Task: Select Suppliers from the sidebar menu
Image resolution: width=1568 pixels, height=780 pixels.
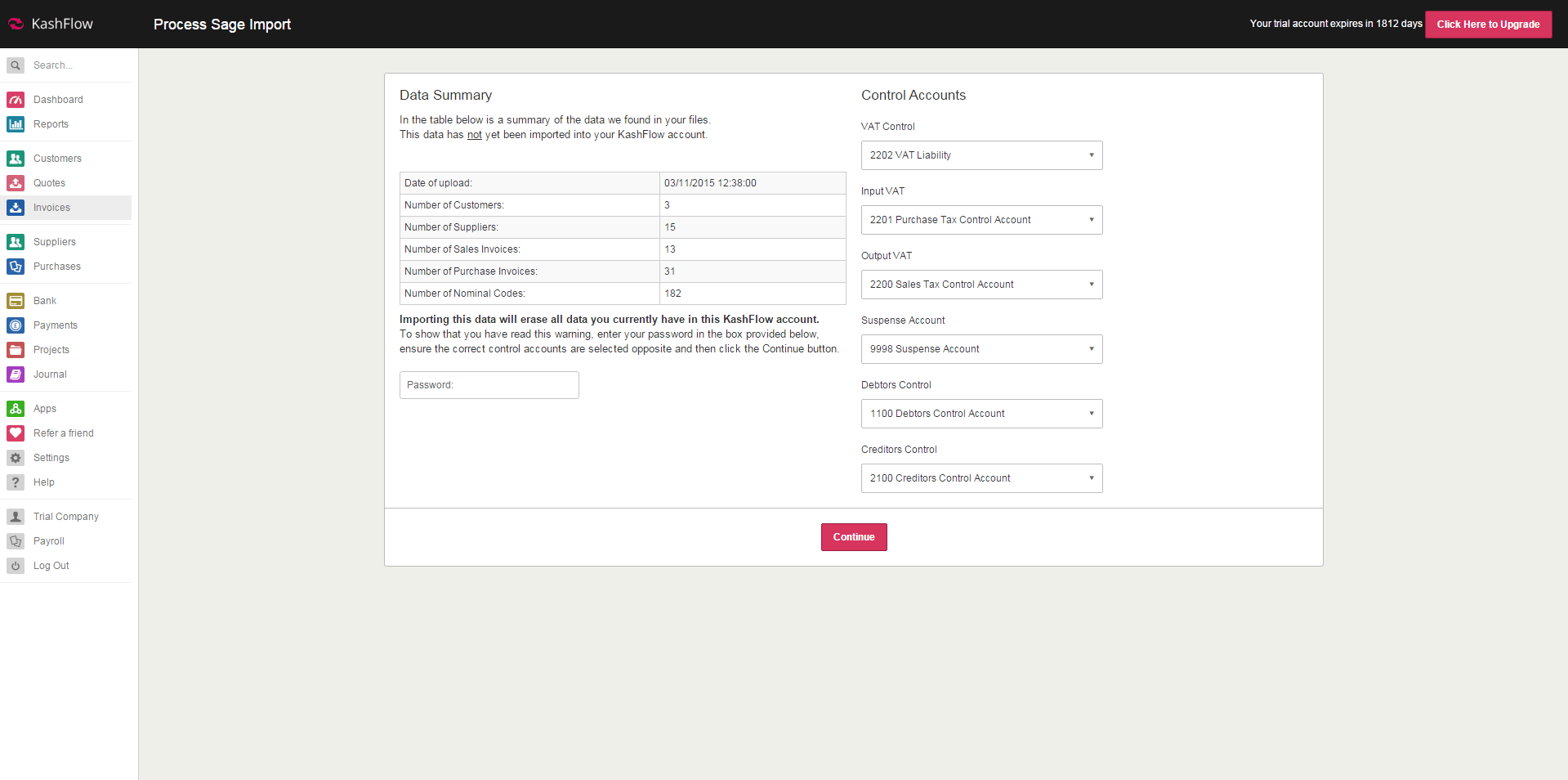Action: (x=54, y=242)
